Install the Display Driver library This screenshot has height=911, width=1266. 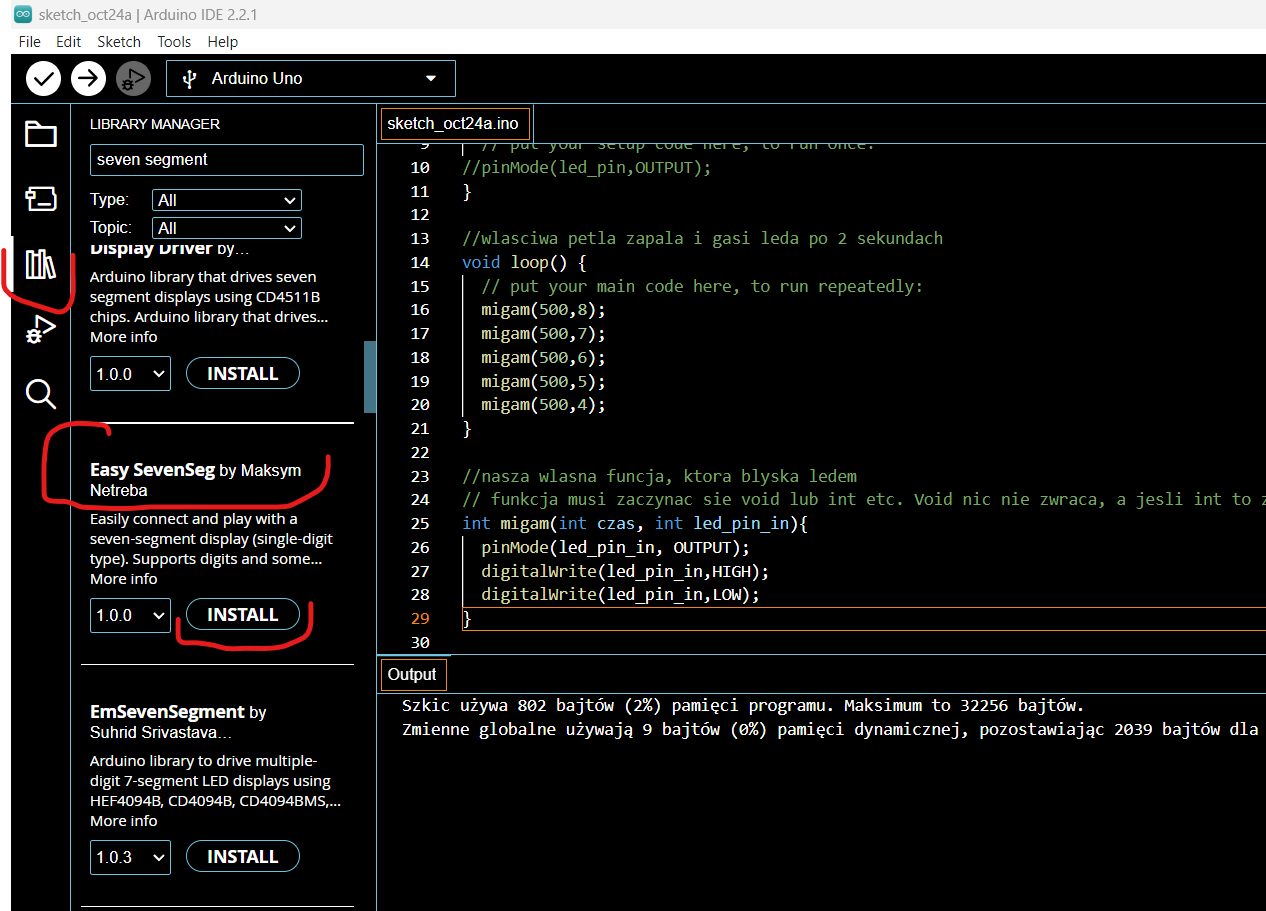243,373
